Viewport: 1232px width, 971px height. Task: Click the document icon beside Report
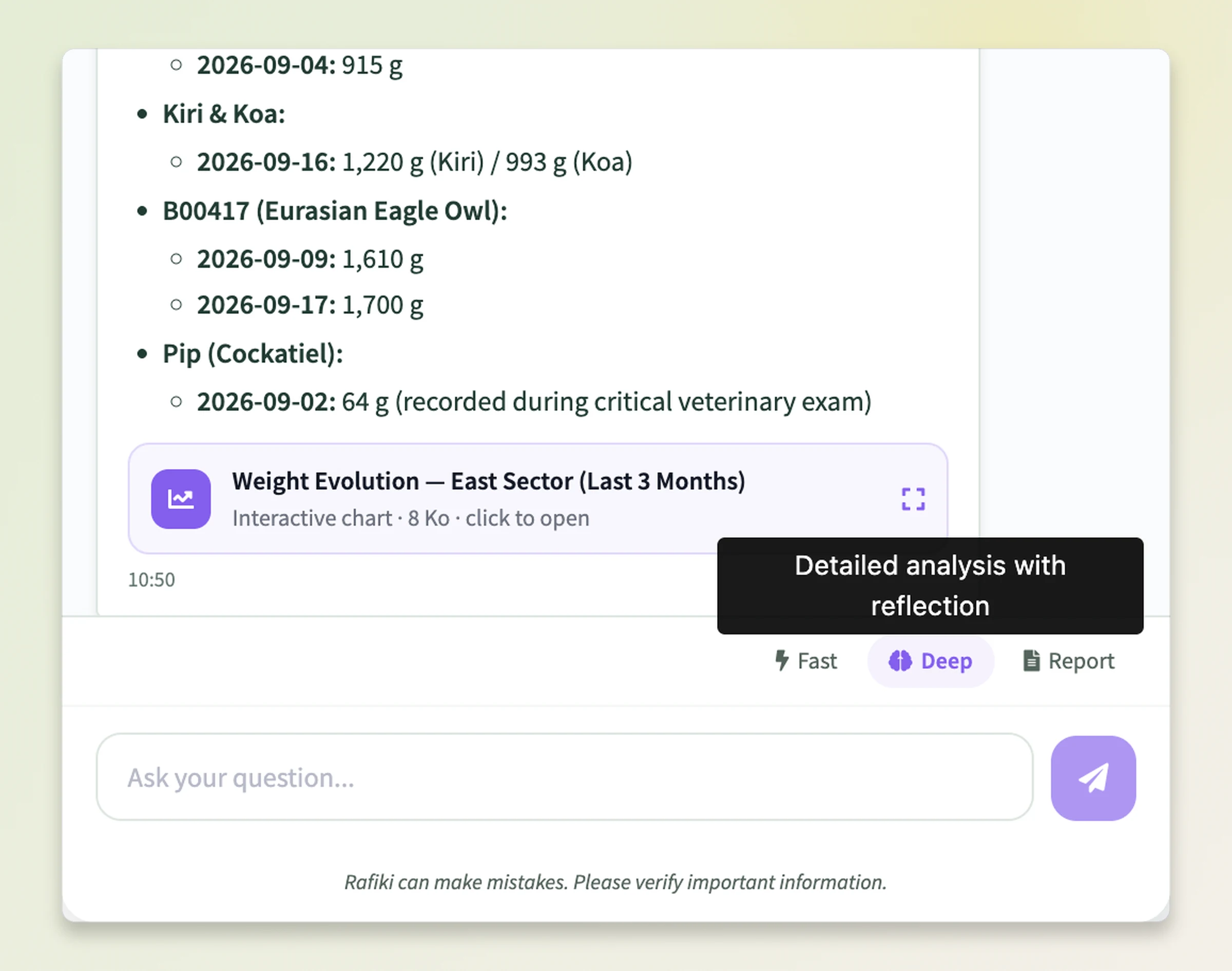point(1031,661)
